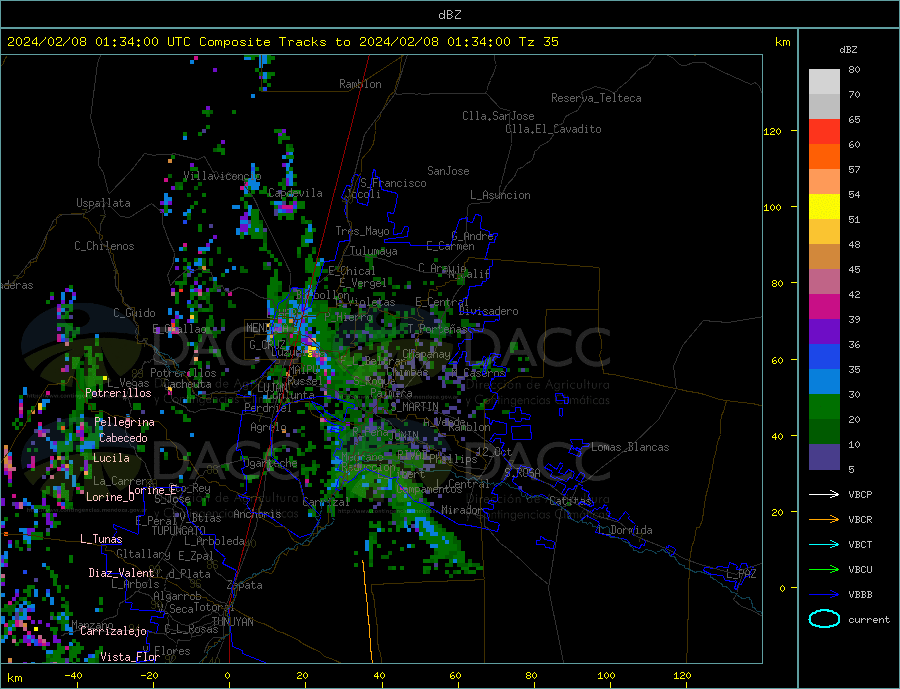Click the white Potrerillos station label

(x=118, y=393)
